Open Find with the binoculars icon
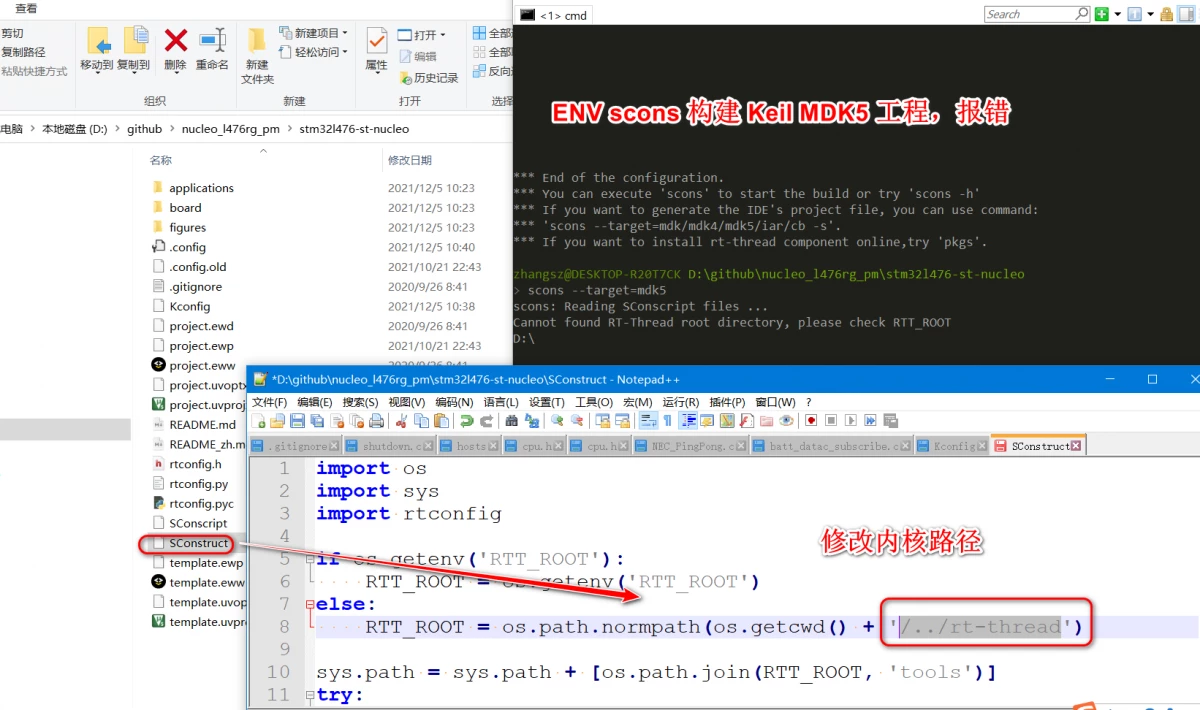Image resolution: width=1200 pixels, height=710 pixels. point(512,421)
